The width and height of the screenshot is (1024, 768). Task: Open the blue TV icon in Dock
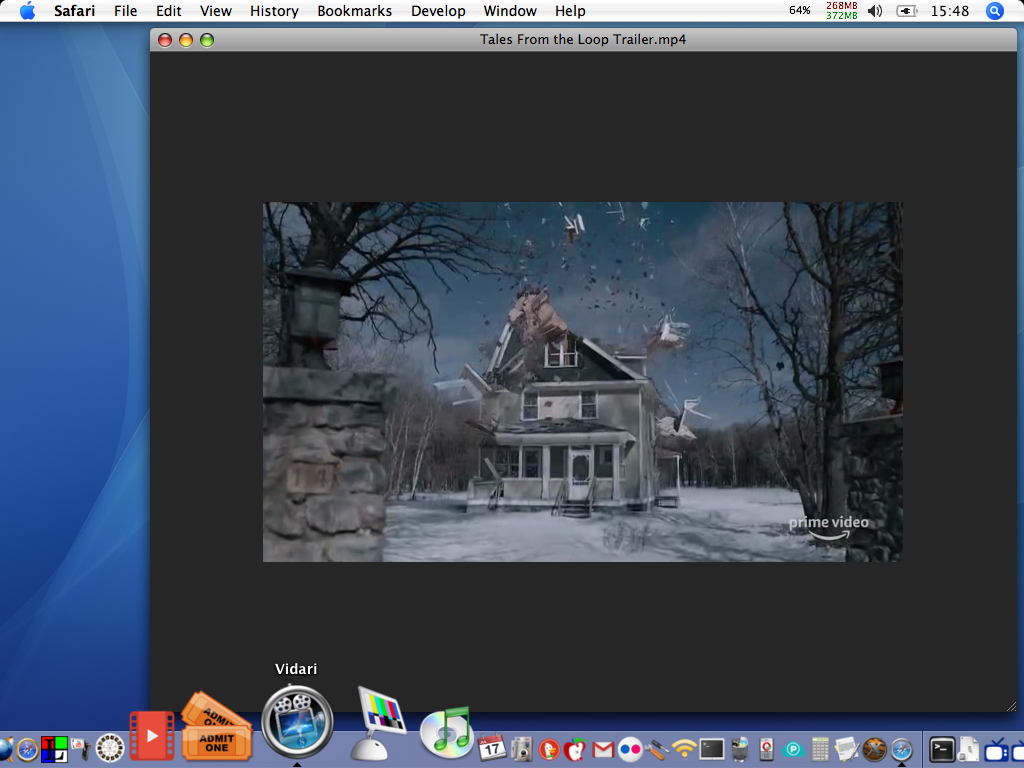coord(997,750)
